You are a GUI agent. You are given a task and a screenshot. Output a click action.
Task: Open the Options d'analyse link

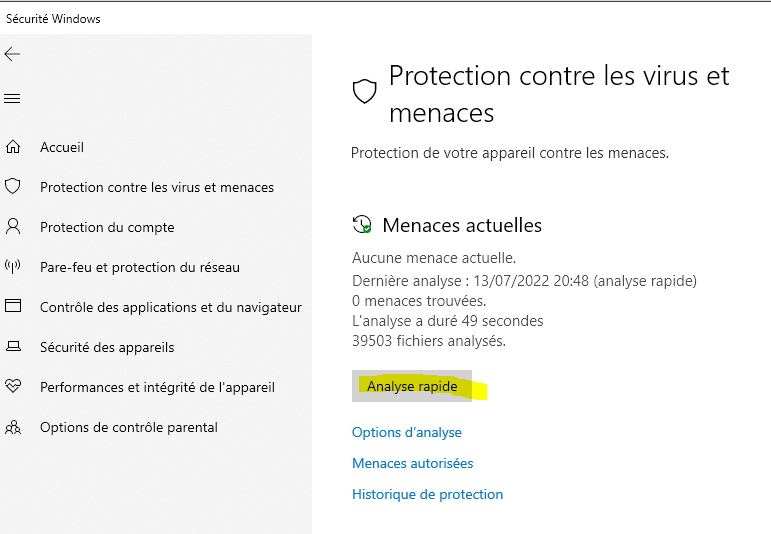[x=407, y=432]
